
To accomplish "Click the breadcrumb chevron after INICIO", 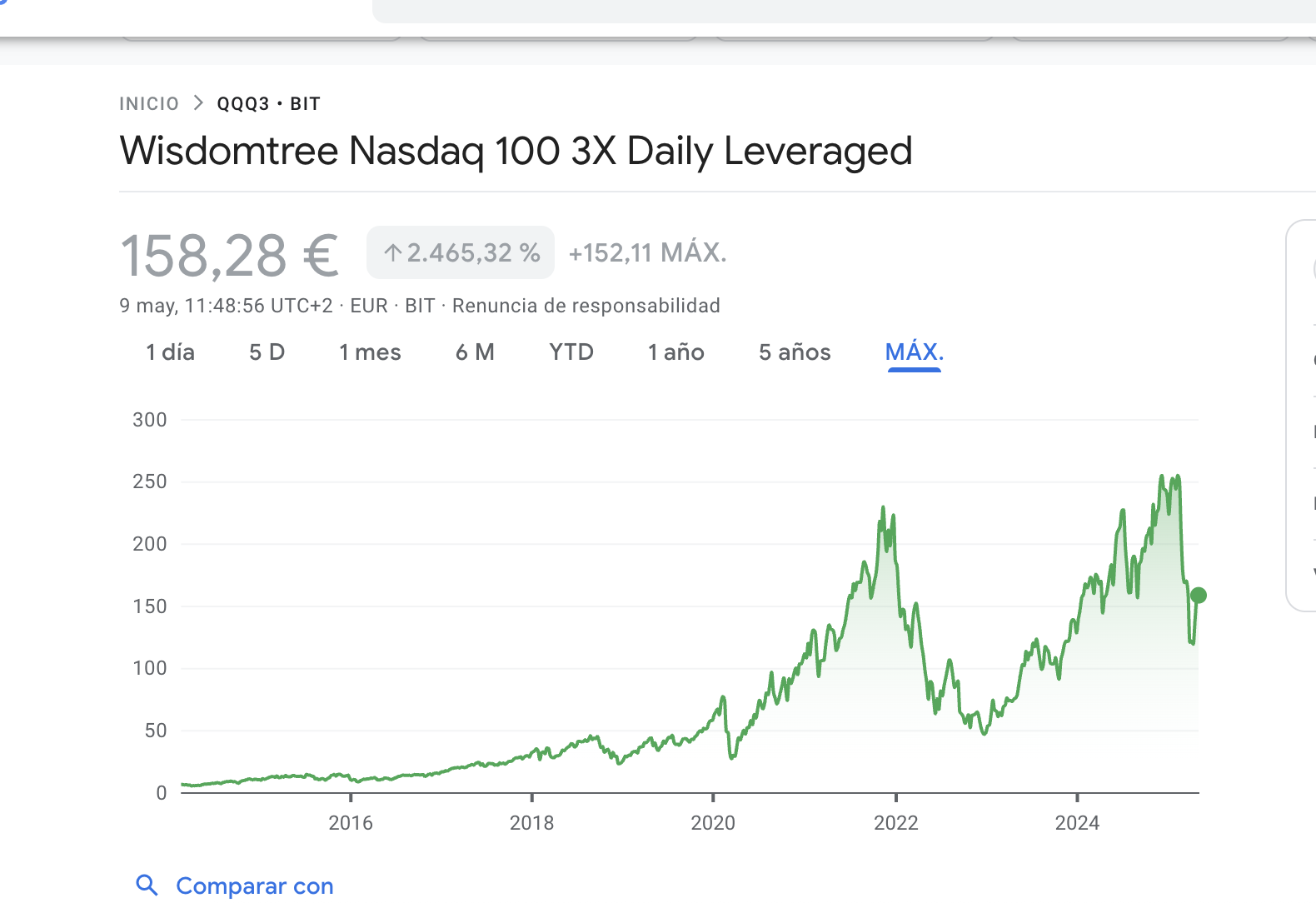I will (x=198, y=103).
